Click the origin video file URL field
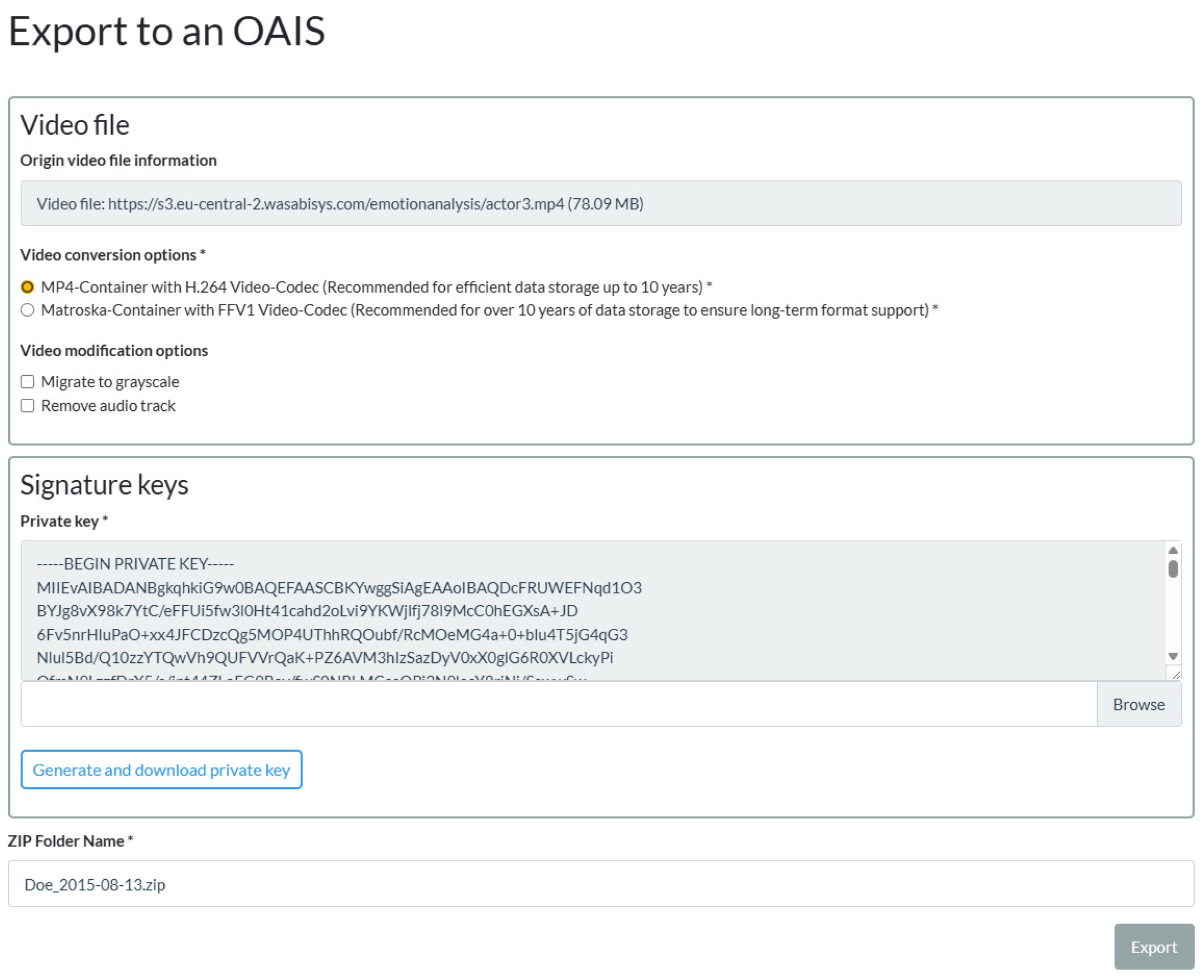The image size is (1204, 980). [x=600, y=203]
